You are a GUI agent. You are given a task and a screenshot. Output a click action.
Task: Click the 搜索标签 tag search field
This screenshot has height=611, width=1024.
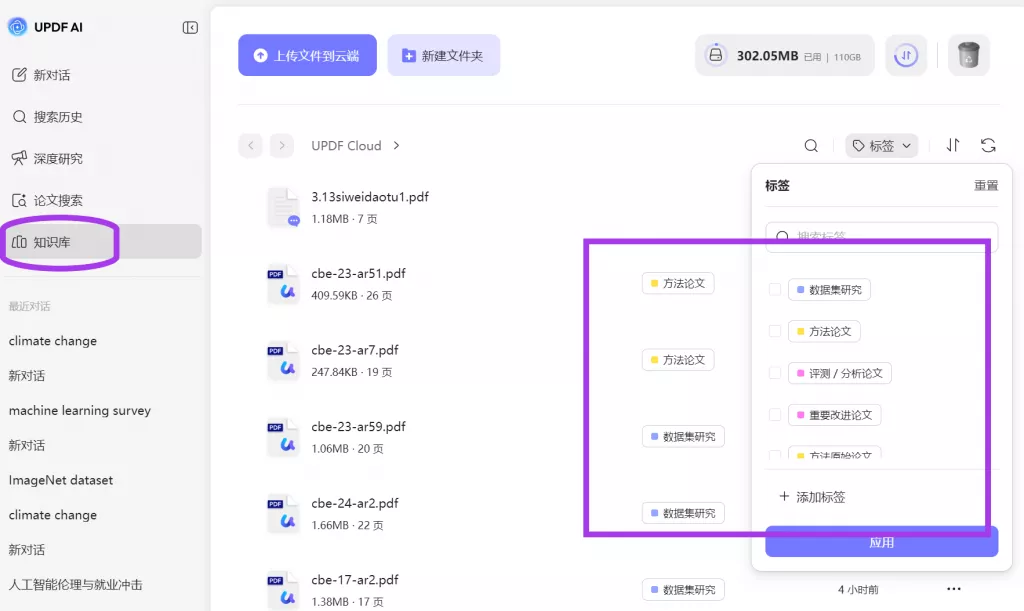tap(880, 236)
